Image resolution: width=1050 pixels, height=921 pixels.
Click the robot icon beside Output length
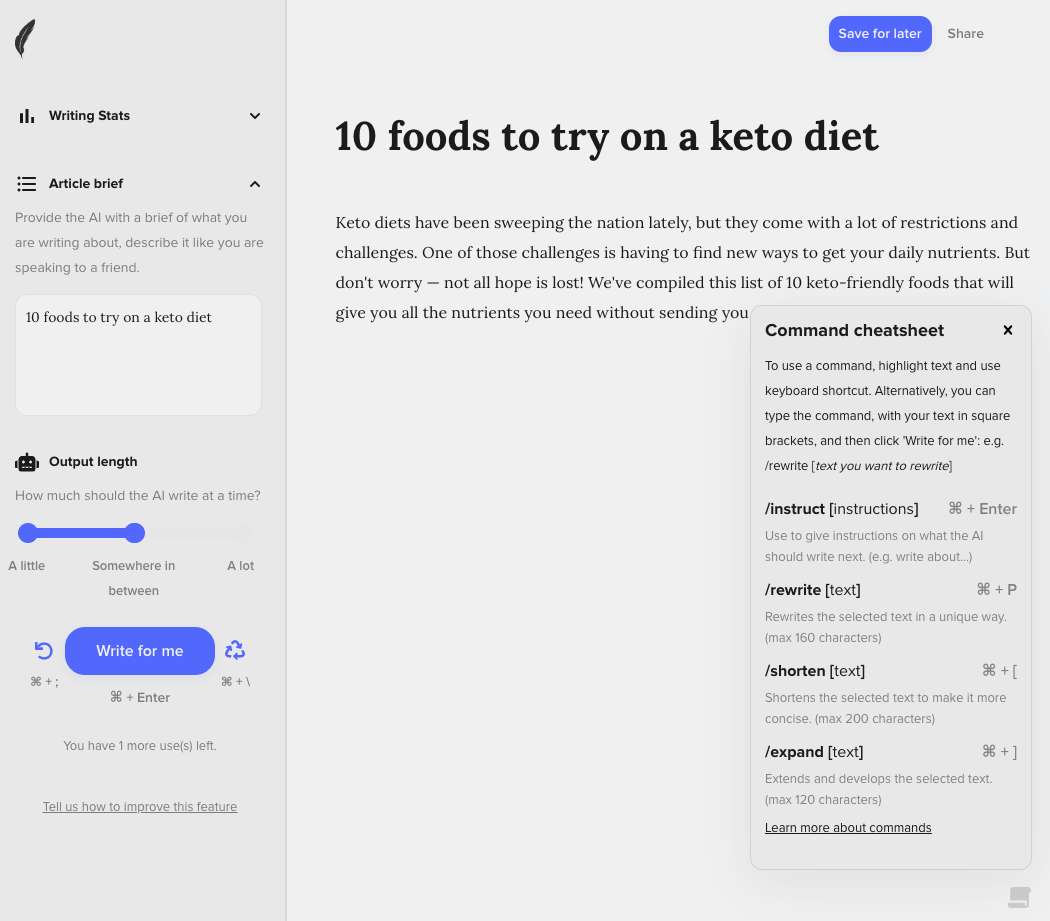coord(27,462)
